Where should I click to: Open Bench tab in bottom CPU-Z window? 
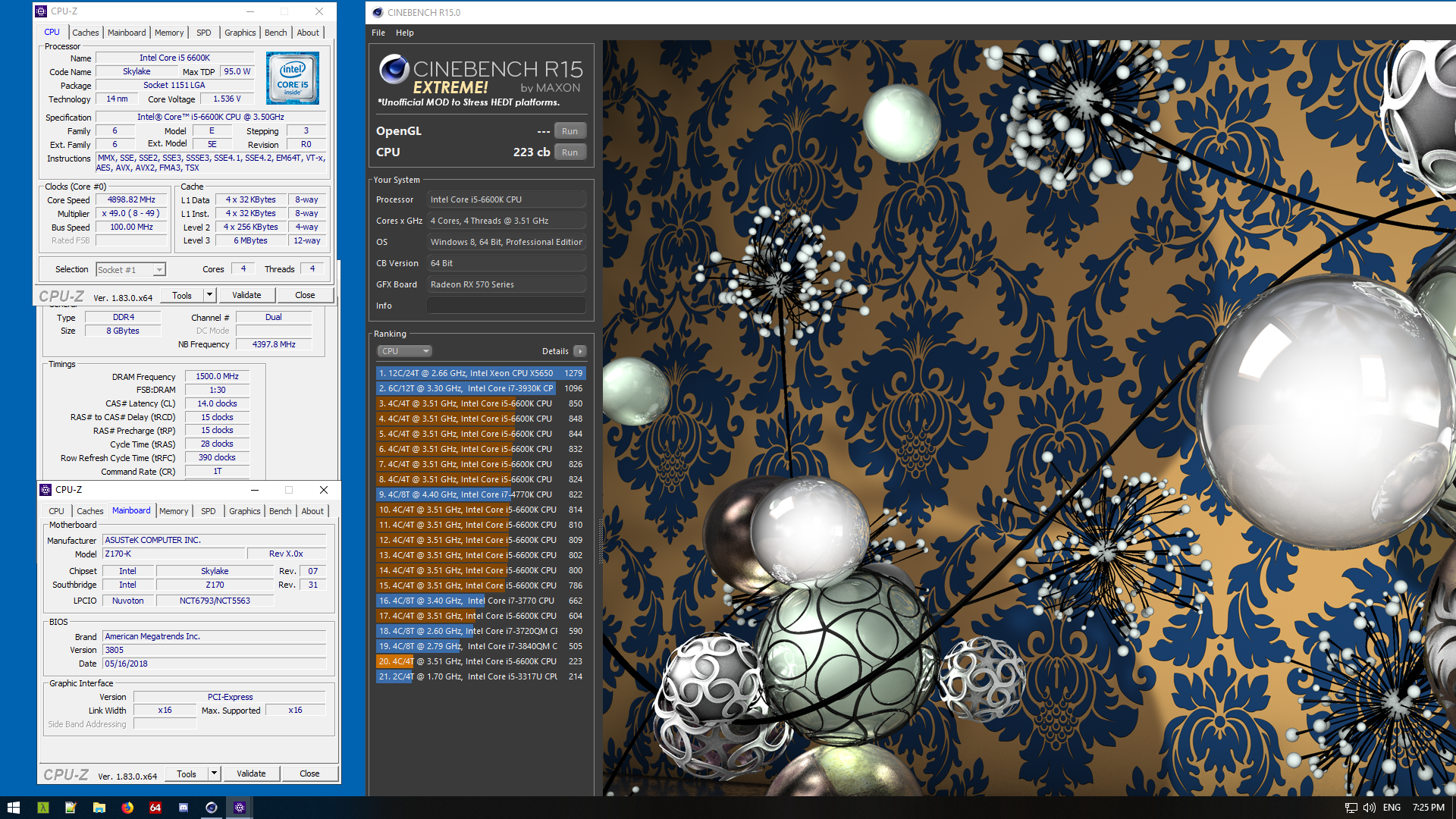click(x=280, y=511)
